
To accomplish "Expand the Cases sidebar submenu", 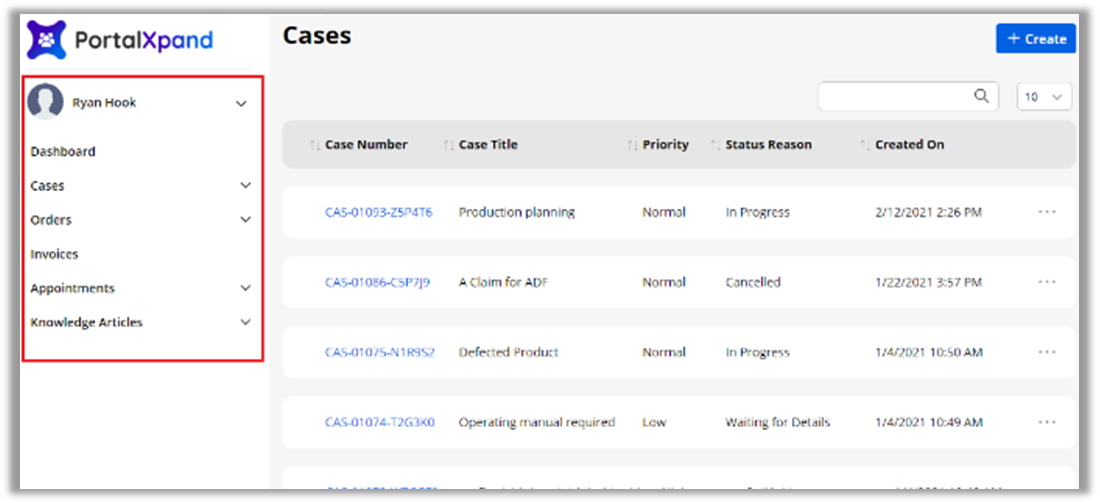I will [x=245, y=186].
